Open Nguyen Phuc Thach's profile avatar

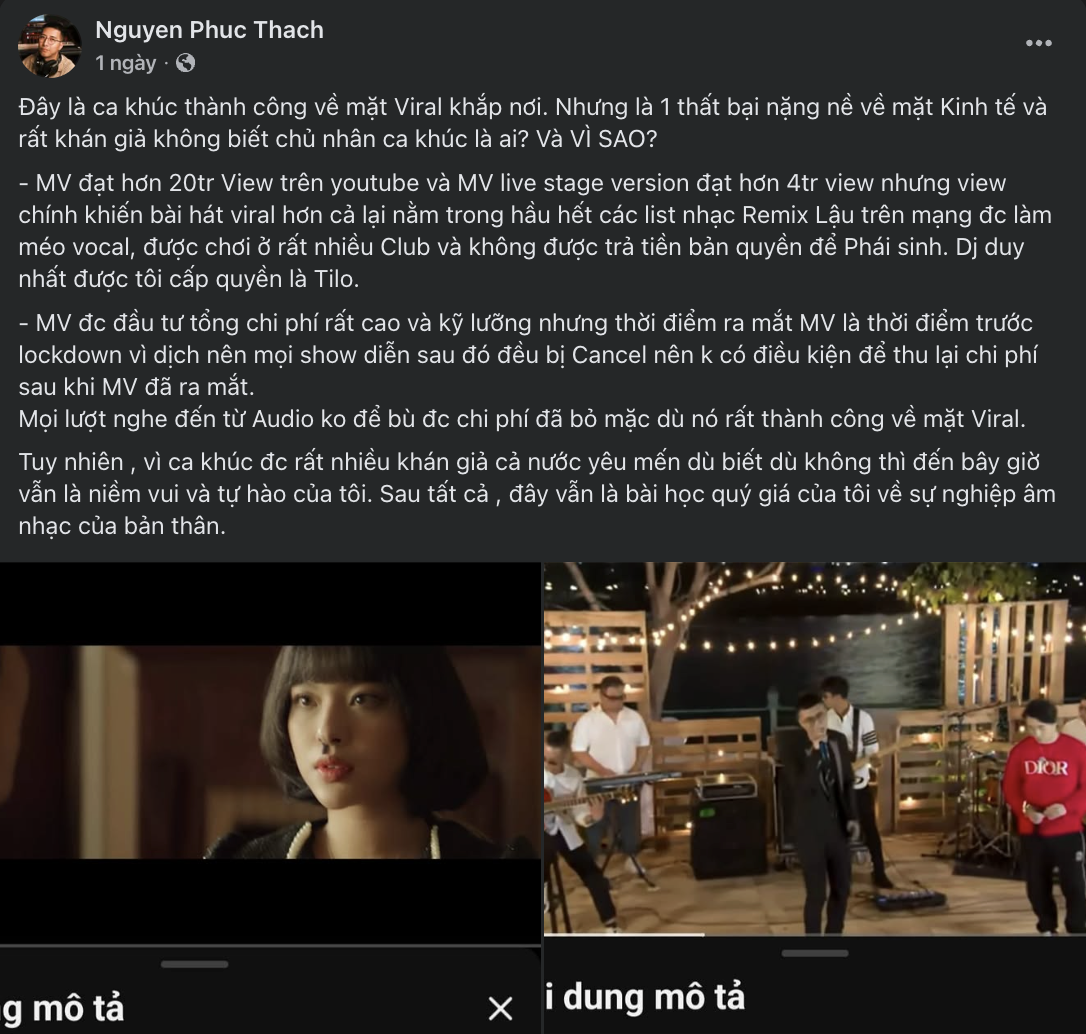[x=49, y=46]
